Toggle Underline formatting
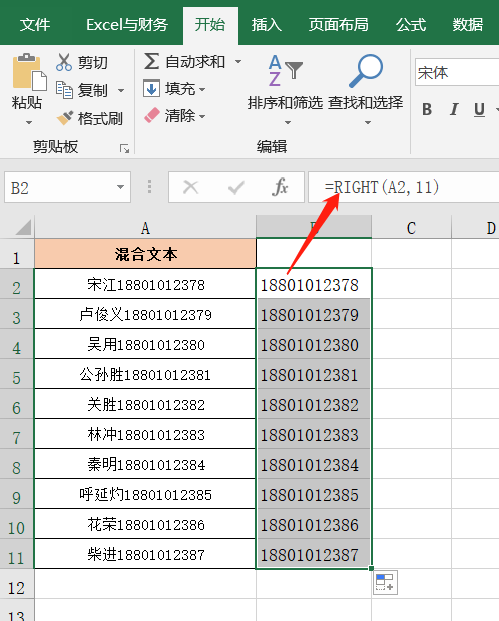This screenshot has width=499, height=621. 479,109
